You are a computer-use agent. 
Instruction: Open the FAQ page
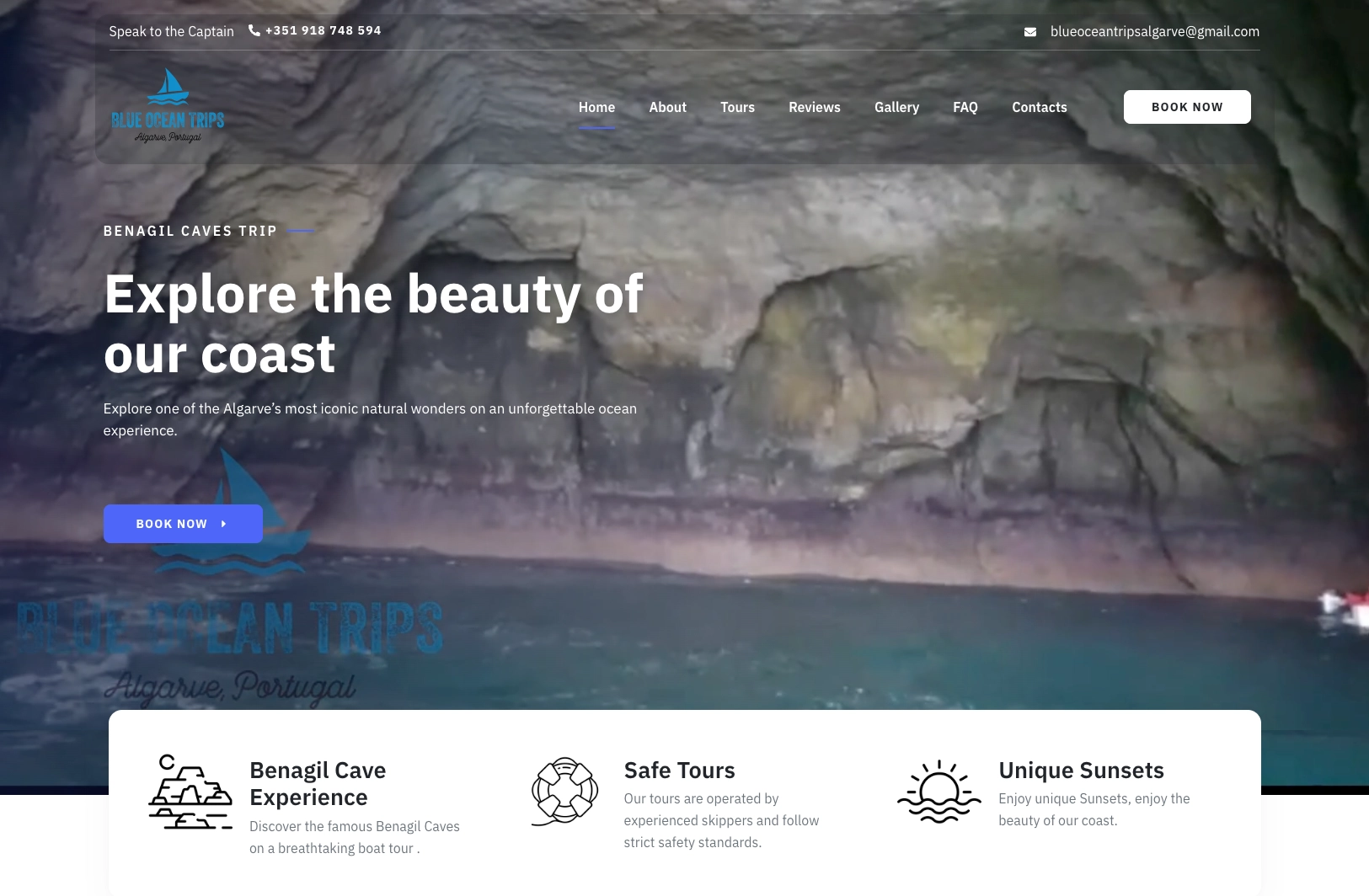965,107
